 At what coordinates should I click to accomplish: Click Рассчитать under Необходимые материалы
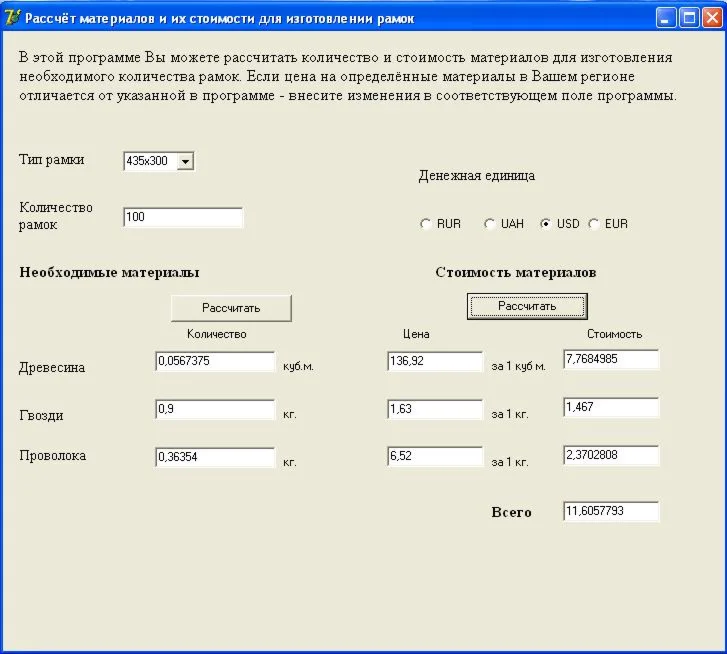pyautogui.click(x=231, y=308)
